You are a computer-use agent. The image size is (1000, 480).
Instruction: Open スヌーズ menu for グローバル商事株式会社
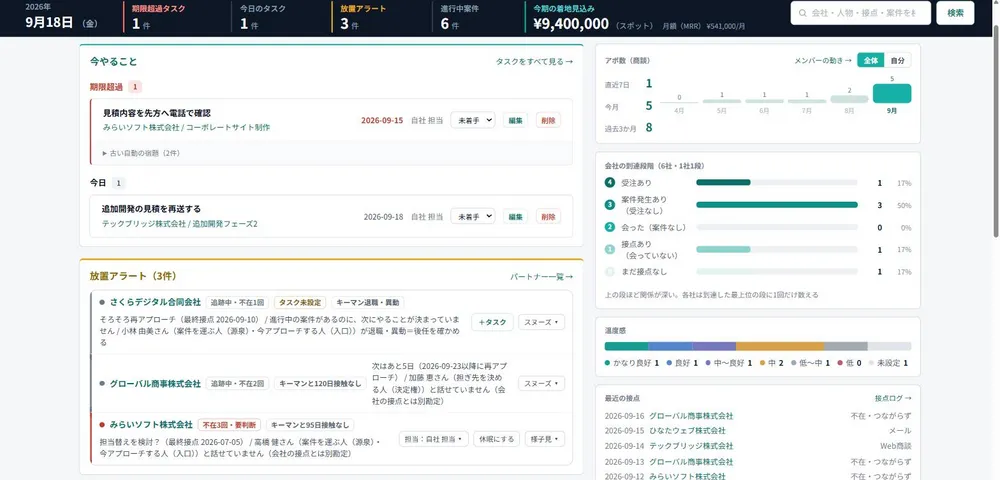click(541, 384)
